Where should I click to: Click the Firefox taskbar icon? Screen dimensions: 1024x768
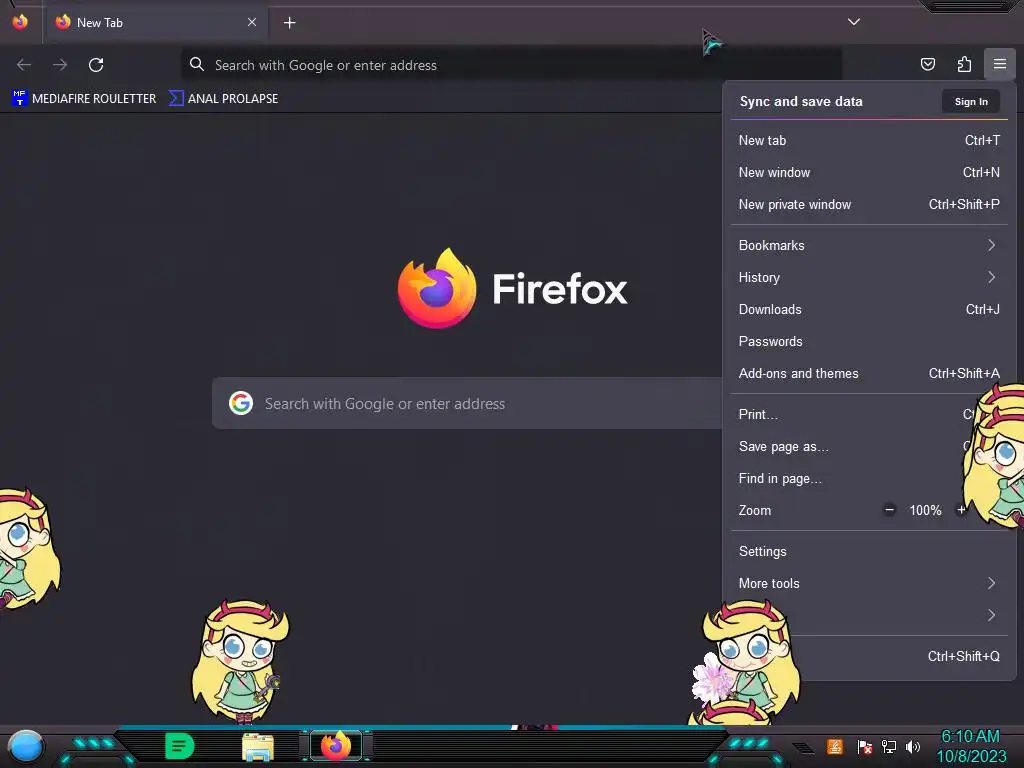pos(336,746)
